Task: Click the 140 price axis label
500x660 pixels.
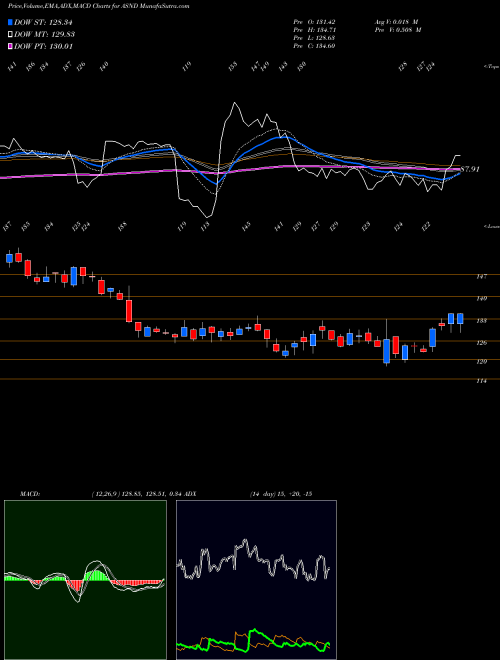Action: point(482,298)
